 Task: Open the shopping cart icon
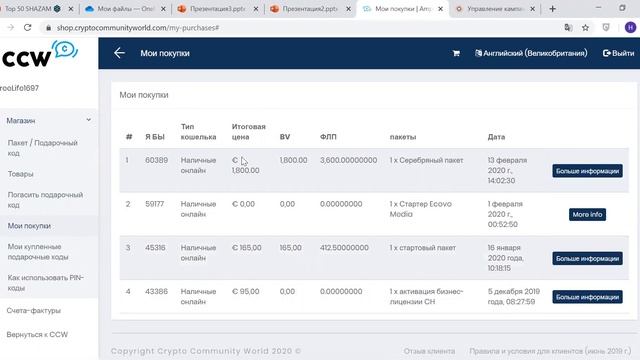(456, 53)
